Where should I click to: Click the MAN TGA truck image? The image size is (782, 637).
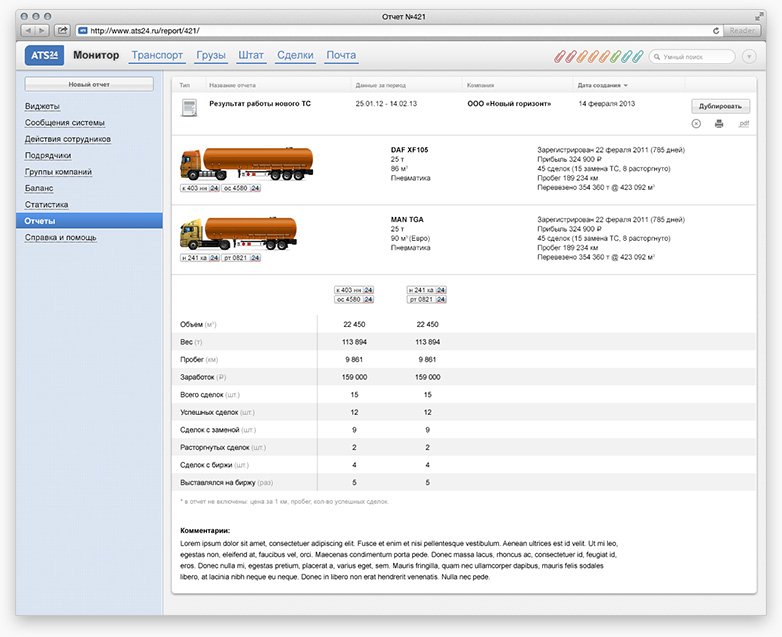pyautogui.click(x=238, y=233)
